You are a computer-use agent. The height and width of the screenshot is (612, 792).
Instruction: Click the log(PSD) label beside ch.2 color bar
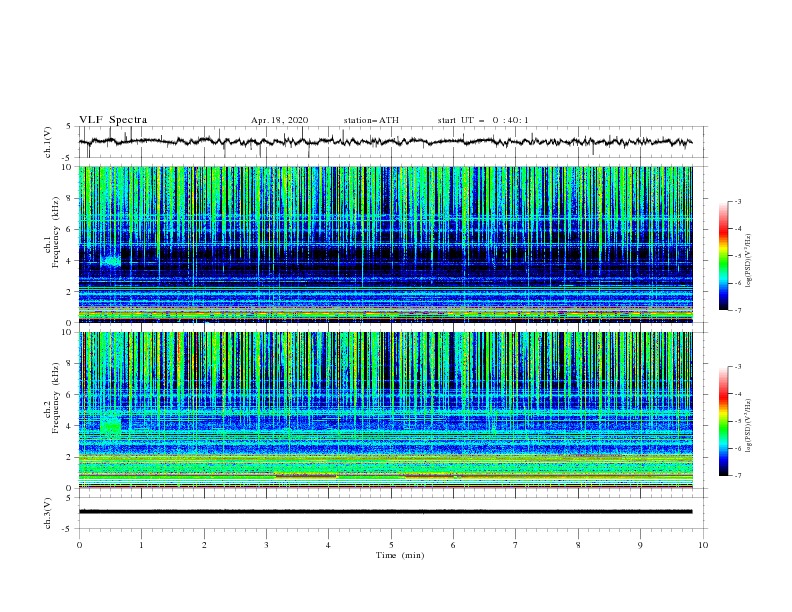click(749, 426)
